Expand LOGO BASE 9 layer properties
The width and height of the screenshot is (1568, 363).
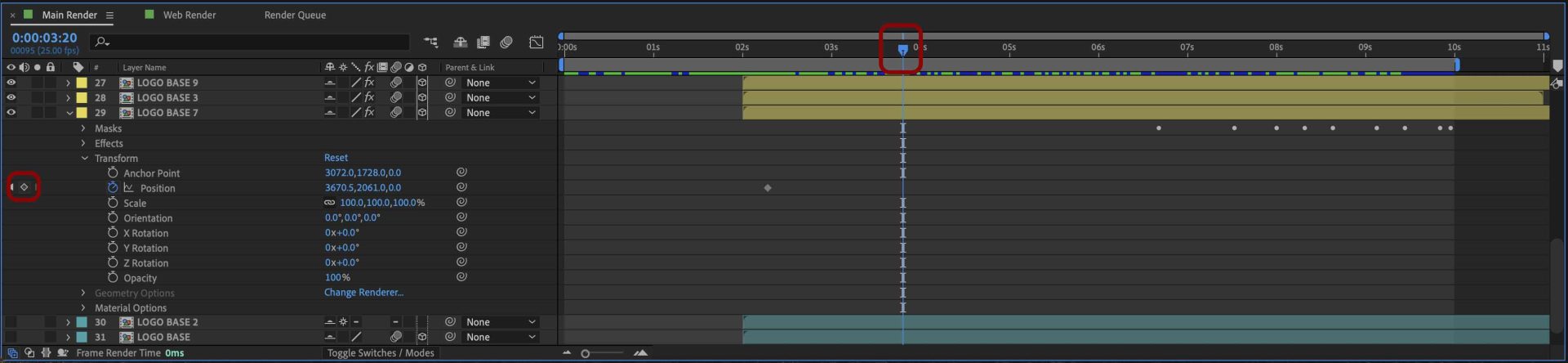tap(69, 83)
